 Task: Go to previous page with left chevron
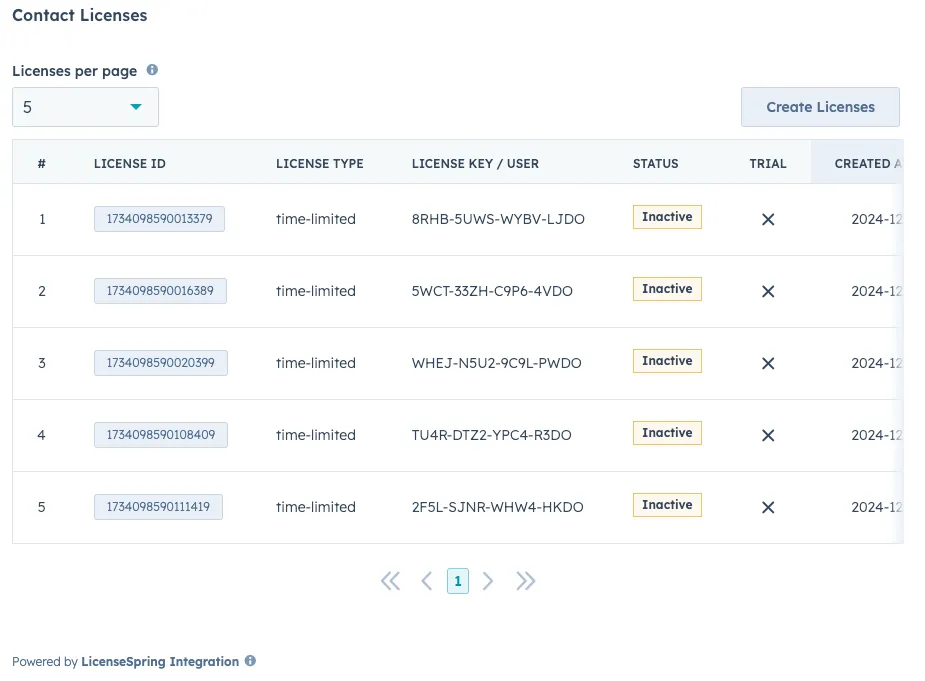[427, 580]
